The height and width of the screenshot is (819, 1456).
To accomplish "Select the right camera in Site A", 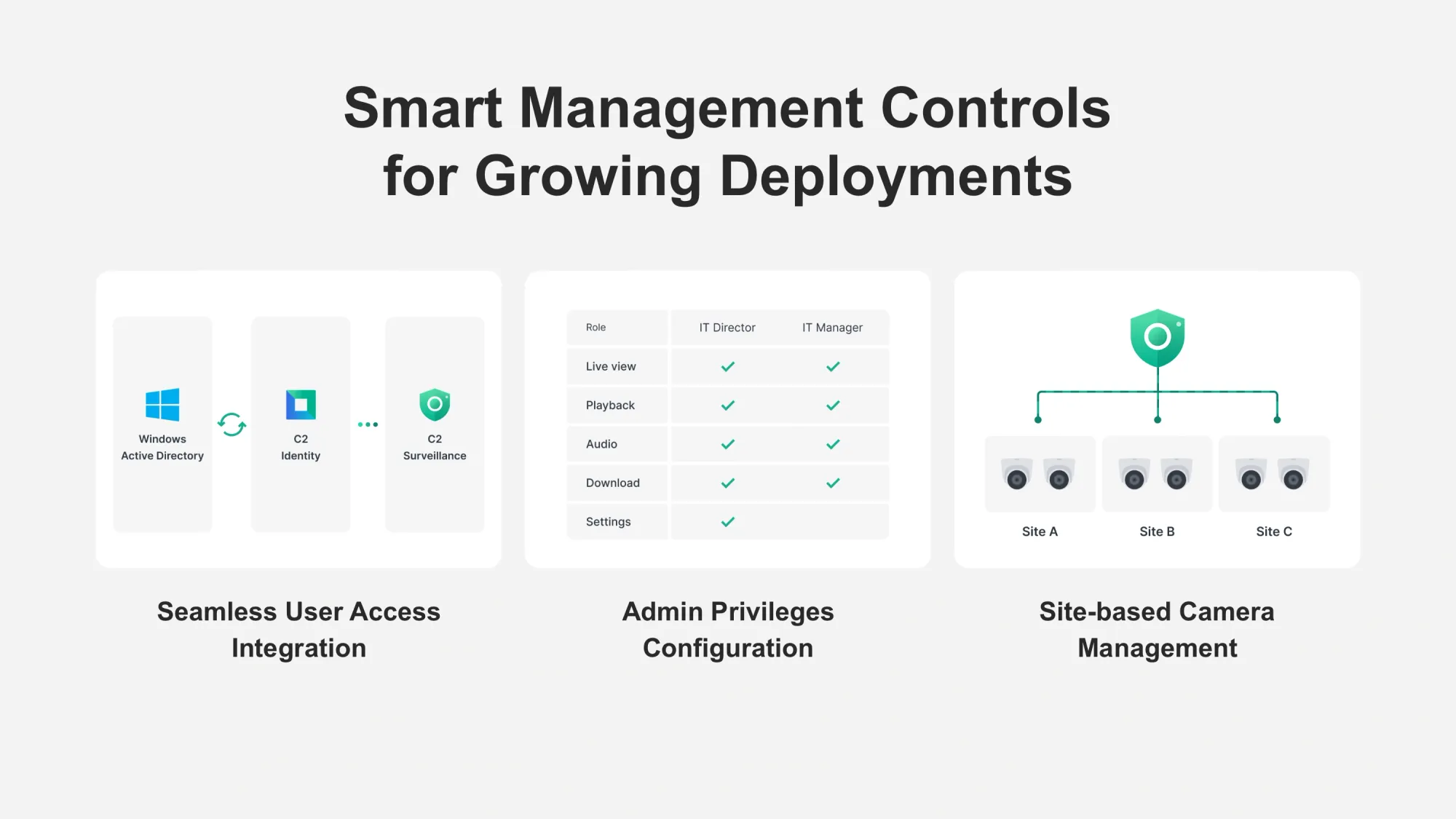I will coord(1059,473).
